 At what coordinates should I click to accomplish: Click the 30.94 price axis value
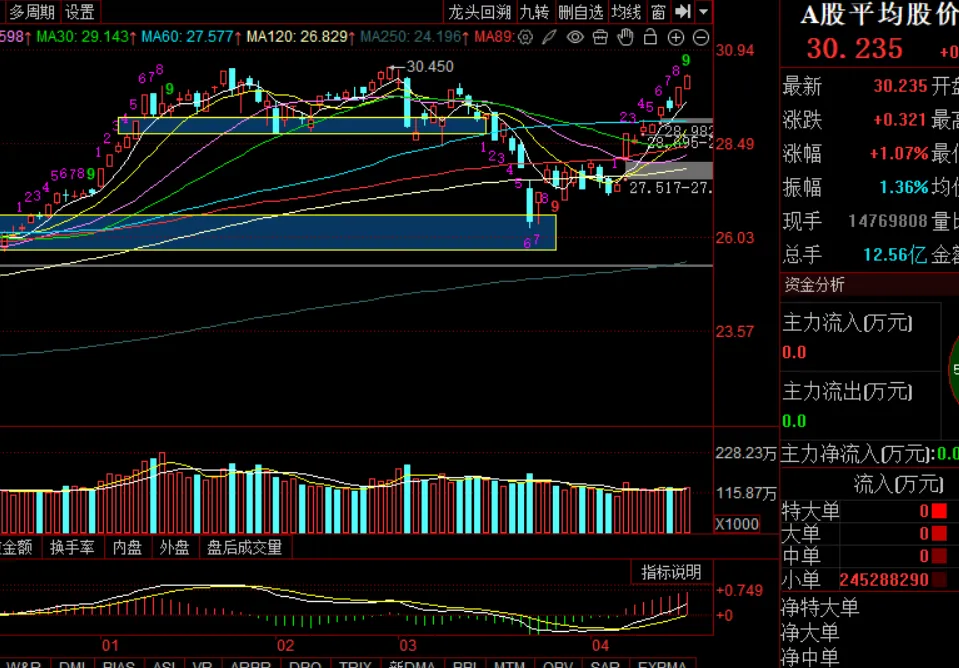click(735, 51)
